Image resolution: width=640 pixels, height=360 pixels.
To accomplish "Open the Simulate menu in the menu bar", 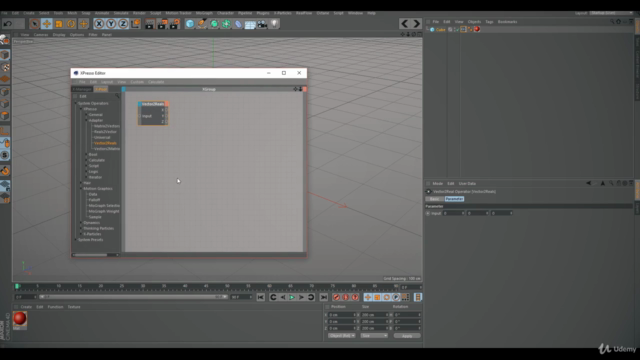I will coord(121,13).
